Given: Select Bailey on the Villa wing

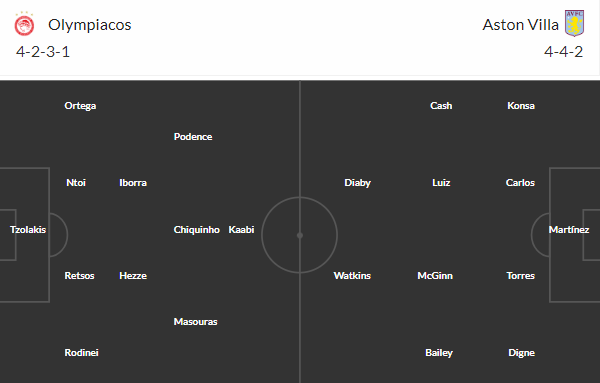Looking at the screenshot, I should (439, 353).
